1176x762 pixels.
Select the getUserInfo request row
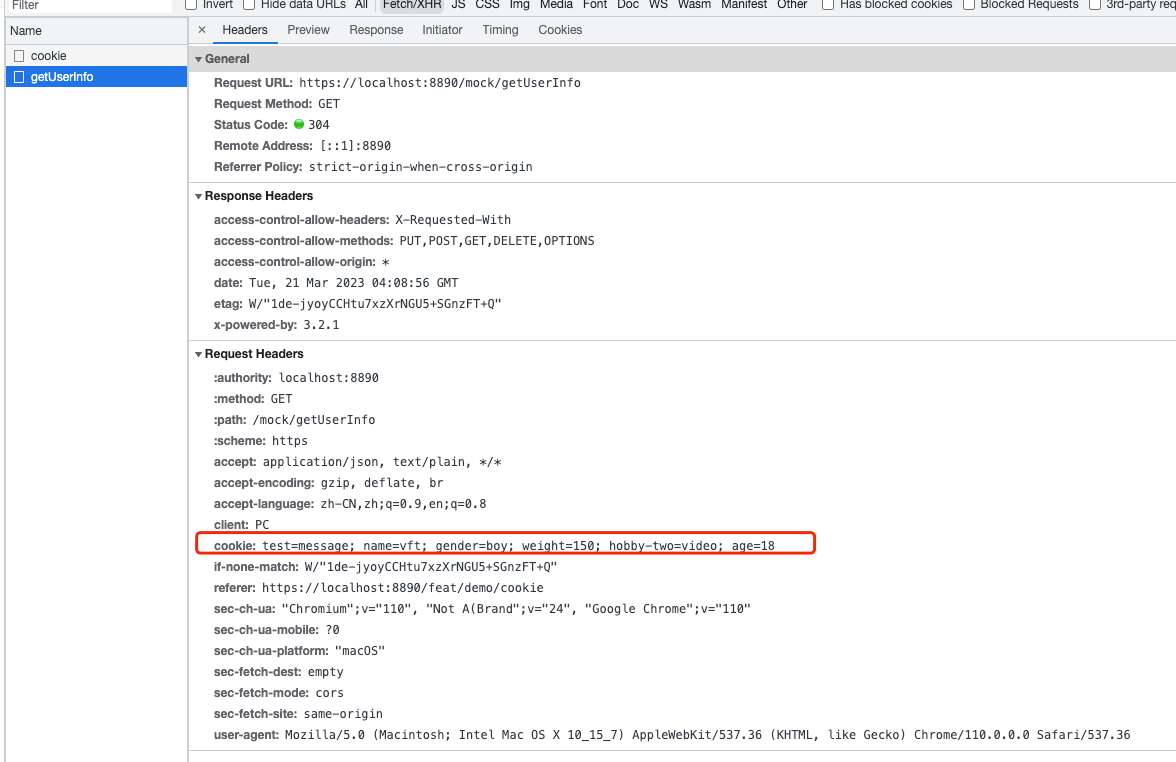point(96,76)
